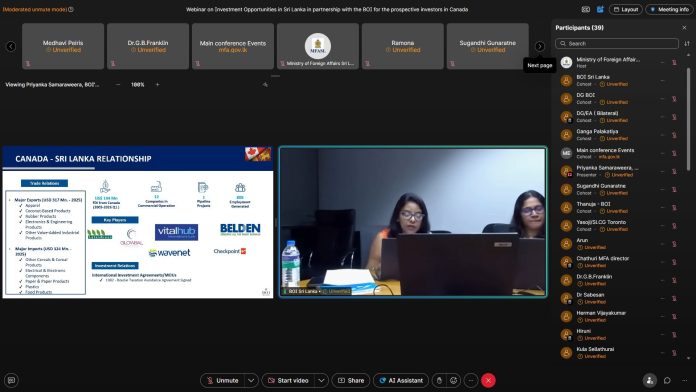Open the reactions emoji icon

click(x=453, y=380)
